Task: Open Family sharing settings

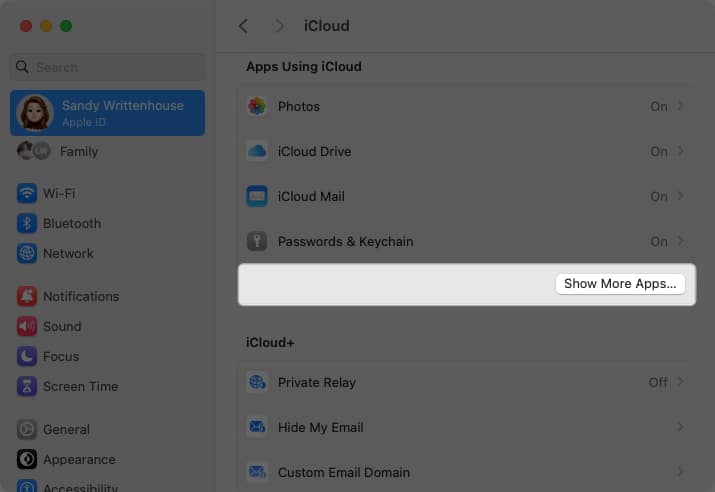Action: [x=78, y=151]
